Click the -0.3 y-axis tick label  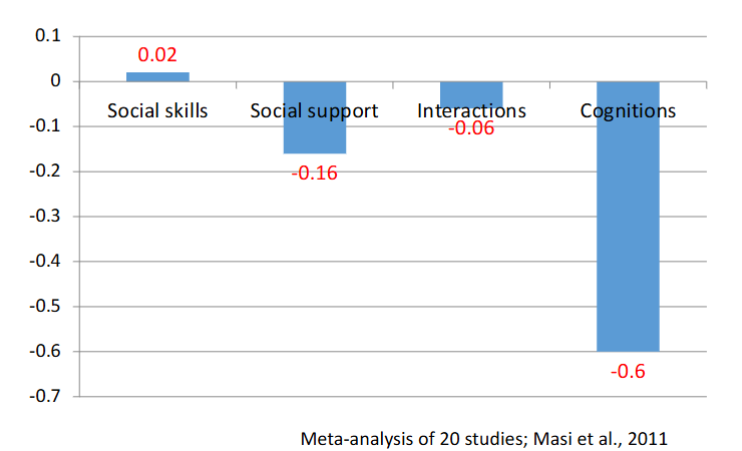point(46,216)
